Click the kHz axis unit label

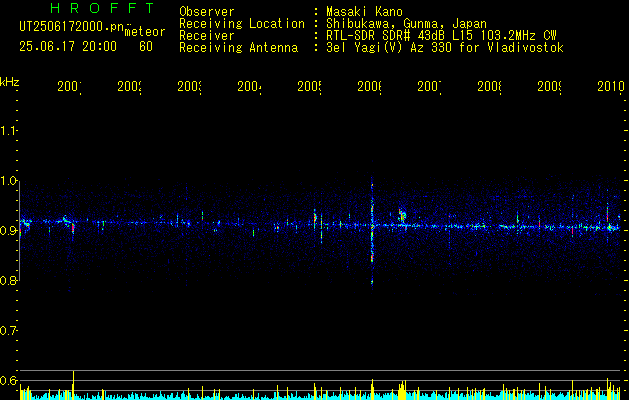[9, 82]
